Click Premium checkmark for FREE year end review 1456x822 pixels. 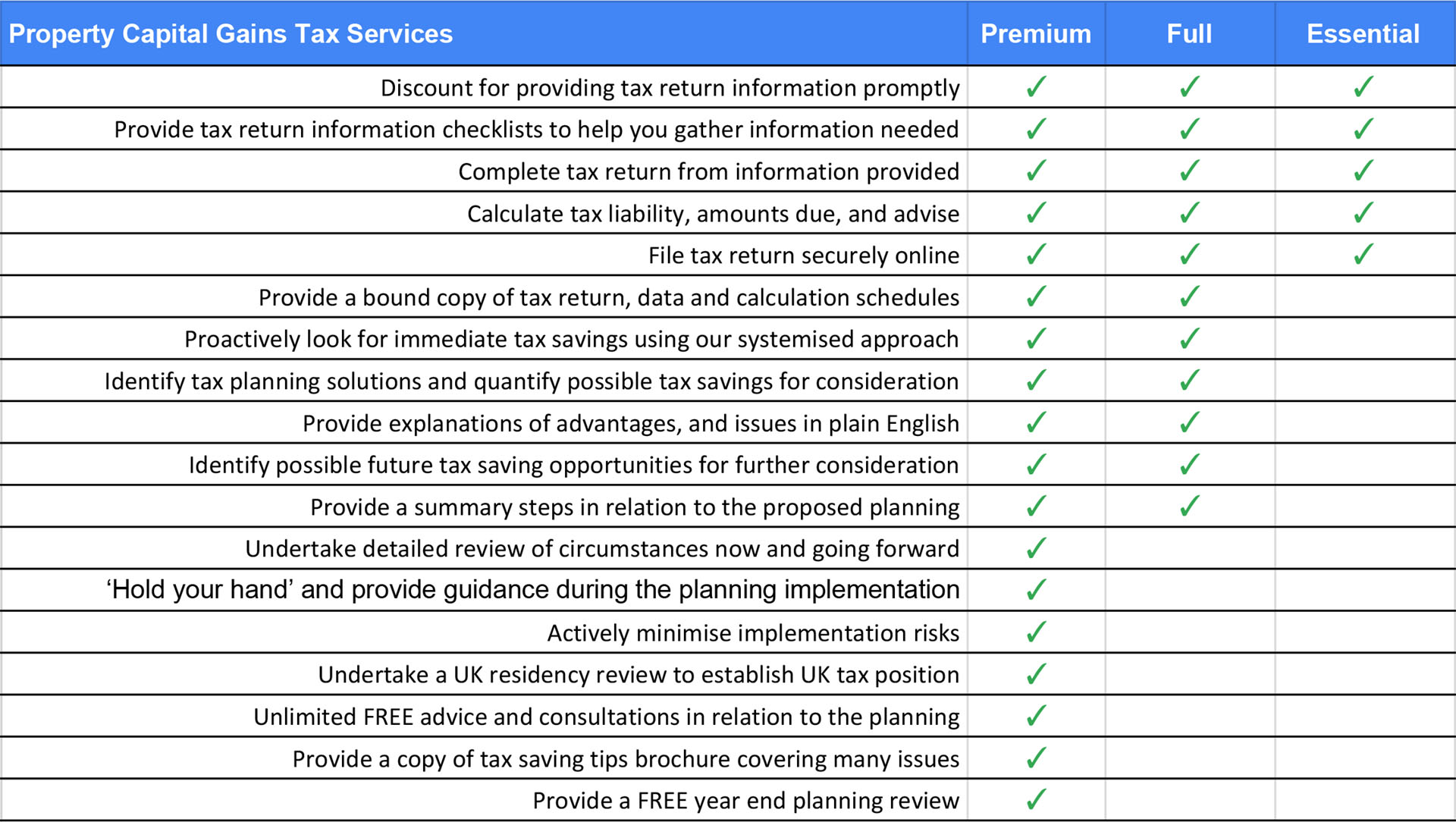[x=1036, y=799]
